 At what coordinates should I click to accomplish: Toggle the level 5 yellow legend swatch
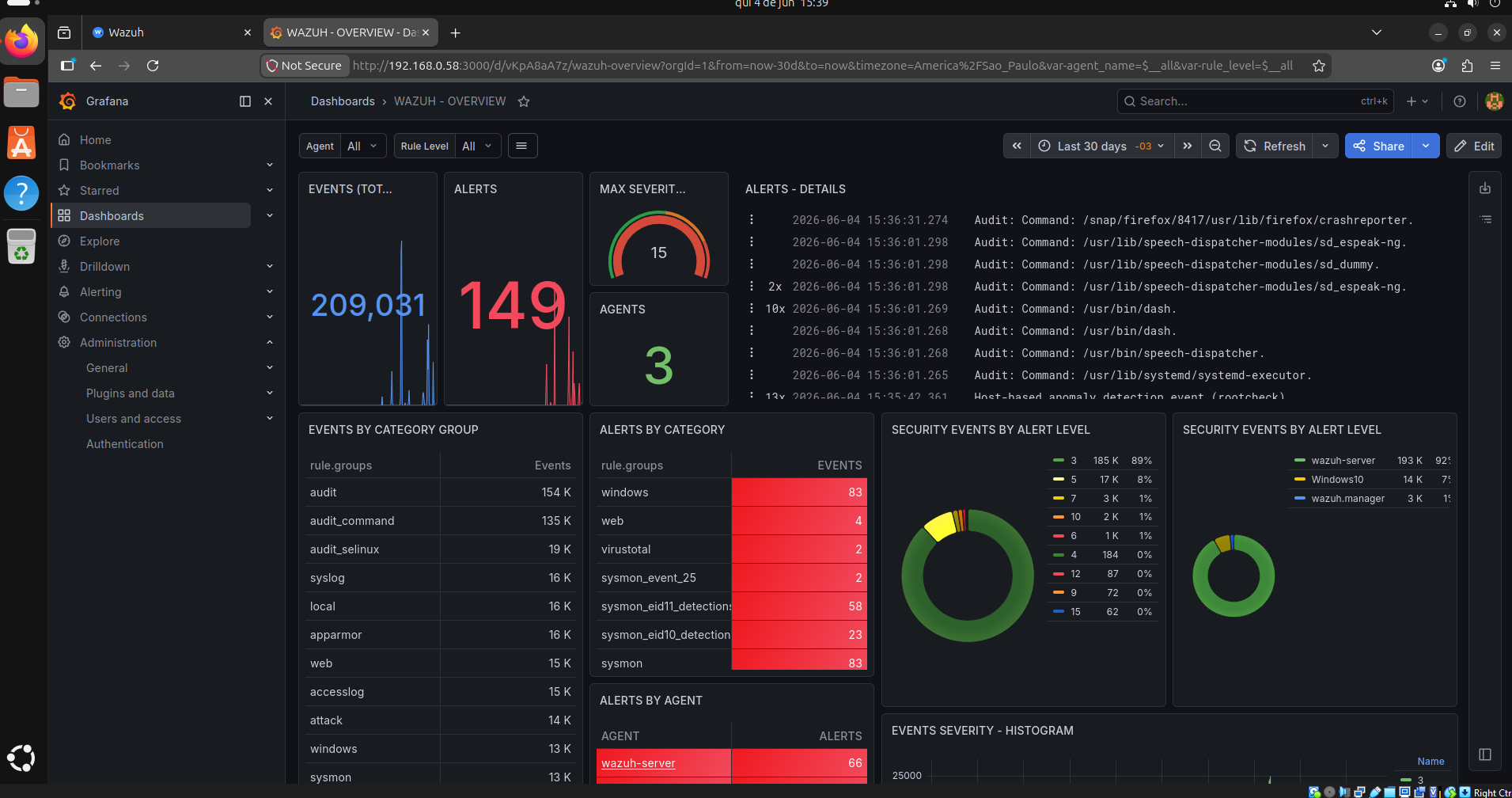click(x=1058, y=479)
